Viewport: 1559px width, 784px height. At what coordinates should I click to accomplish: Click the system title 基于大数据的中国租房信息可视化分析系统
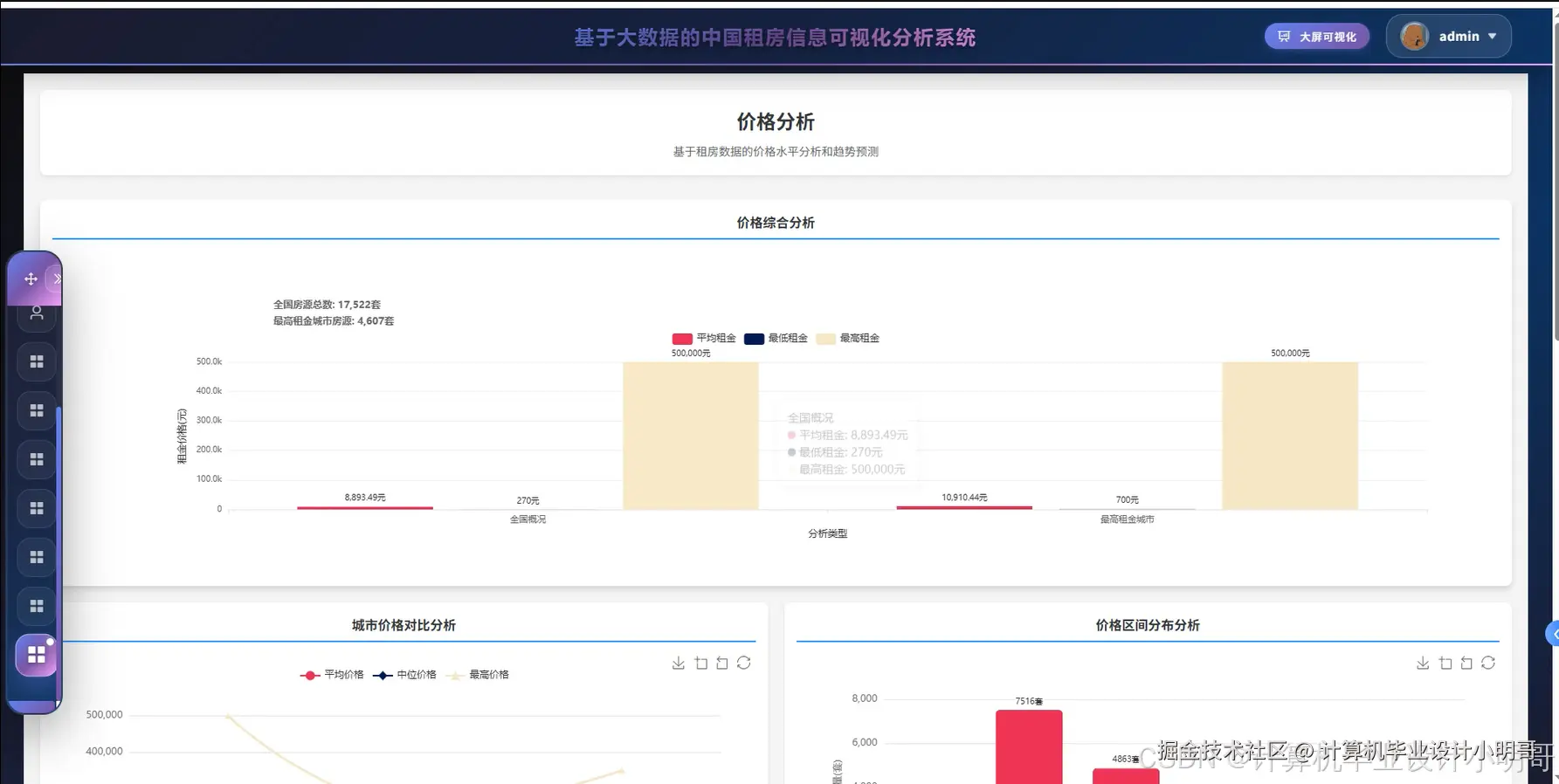click(775, 38)
